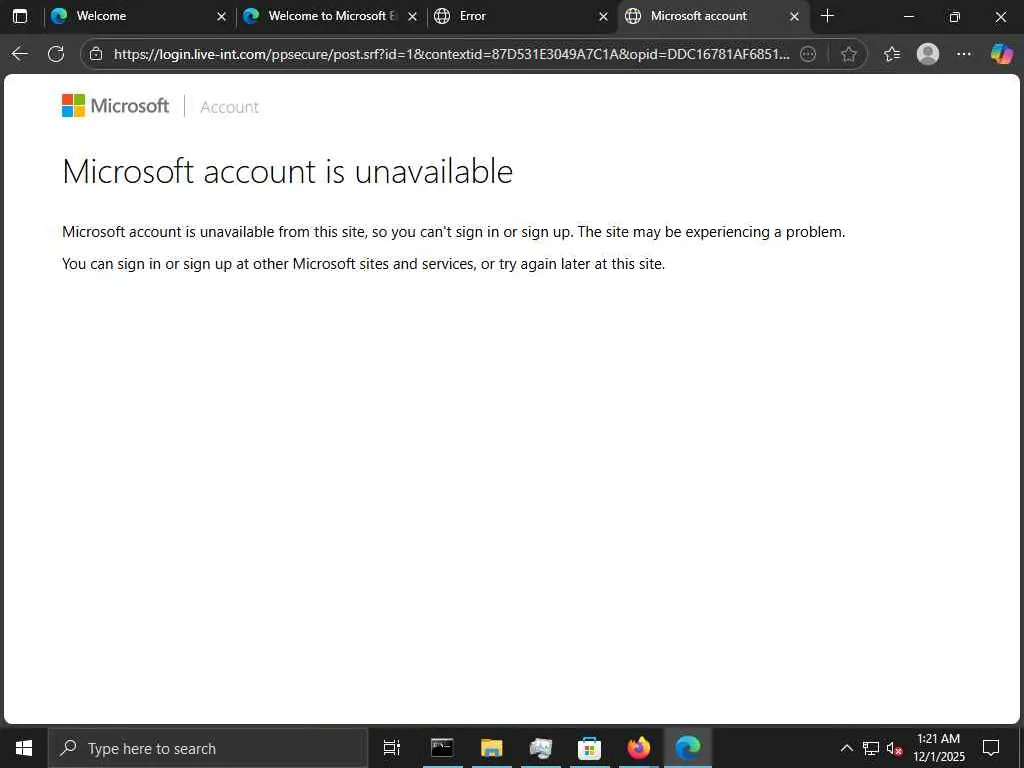The width and height of the screenshot is (1024, 768).
Task: Close the Error tab
Action: pos(603,16)
